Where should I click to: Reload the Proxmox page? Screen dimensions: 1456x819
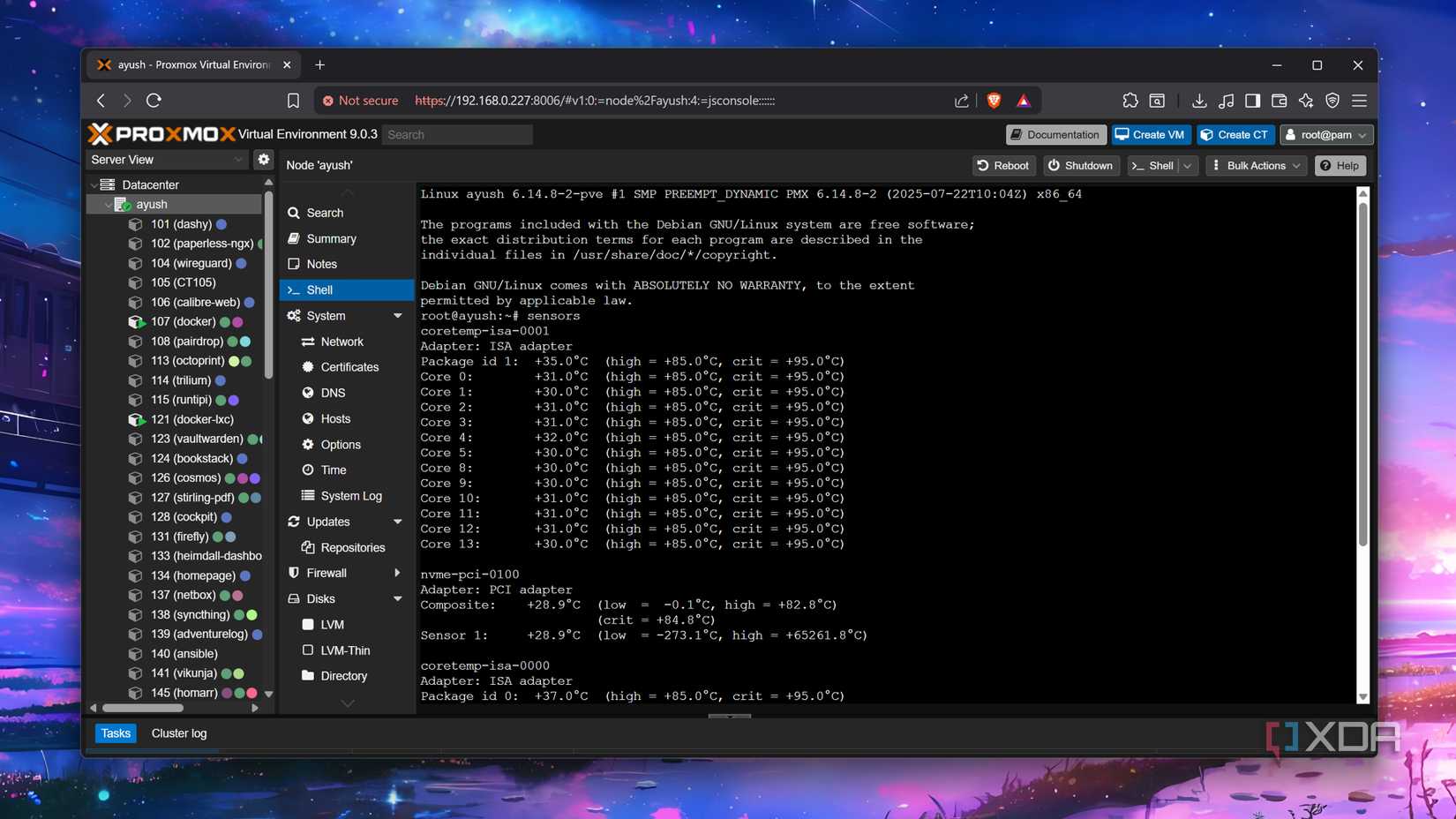point(154,101)
